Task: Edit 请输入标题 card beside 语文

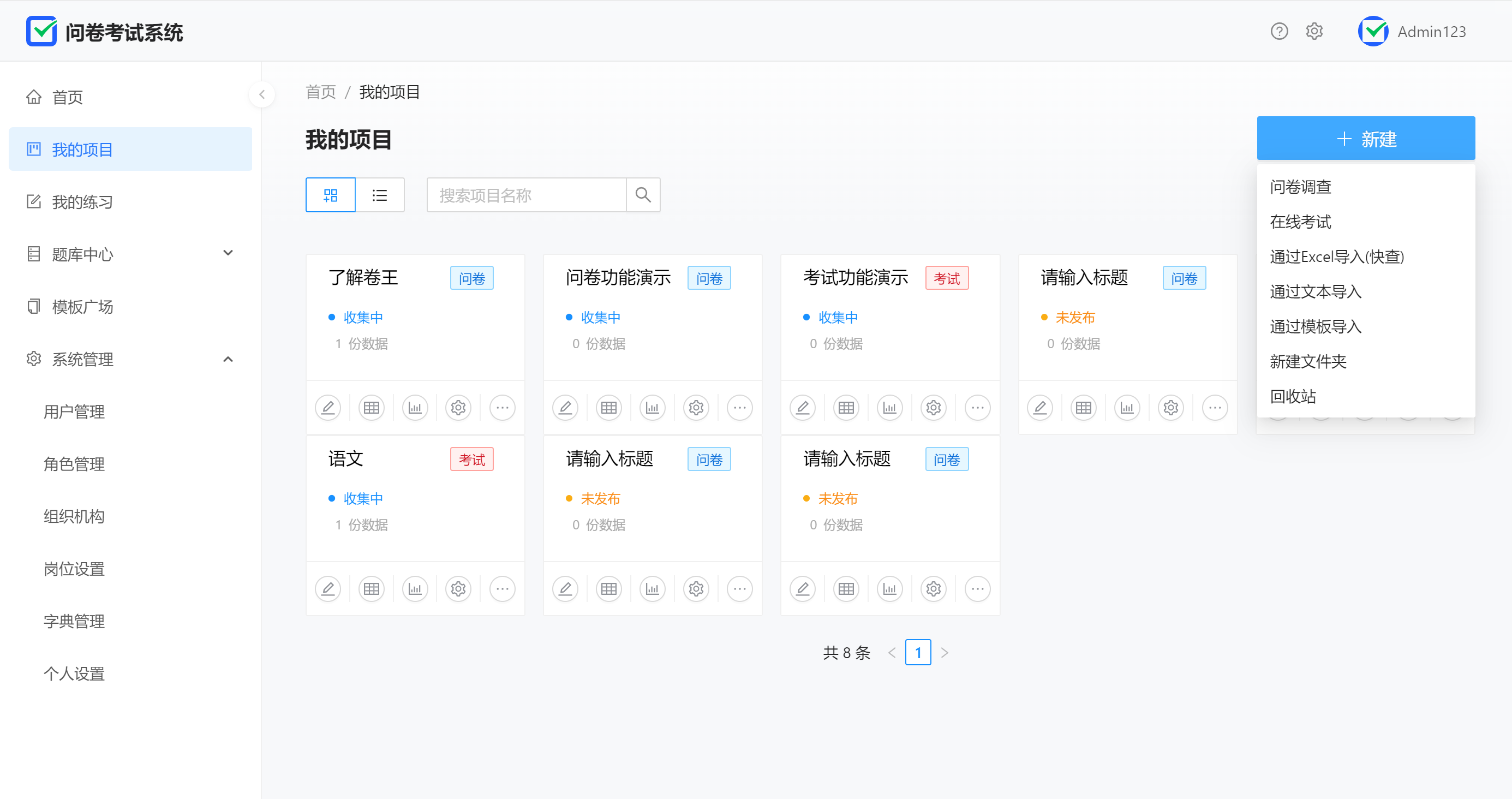Action: pyautogui.click(x=565, y=589)
